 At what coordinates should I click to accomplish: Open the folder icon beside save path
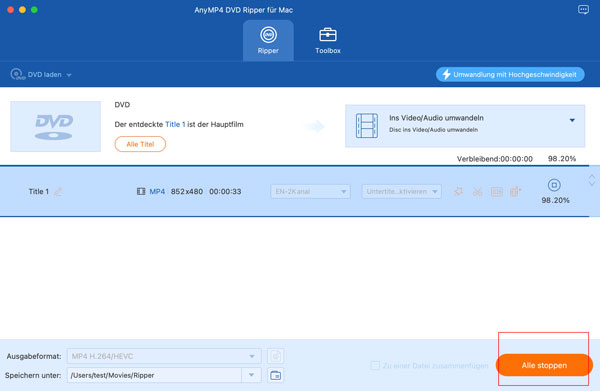point(276,375)
